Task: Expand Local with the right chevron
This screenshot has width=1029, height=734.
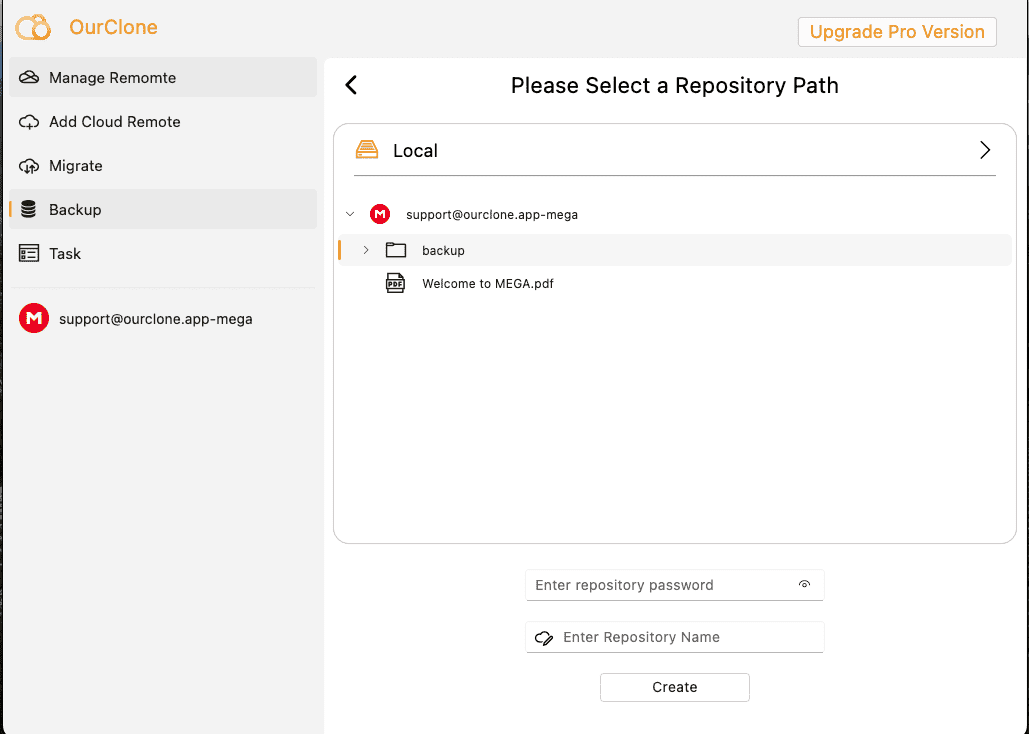Action: pos(985,150)
